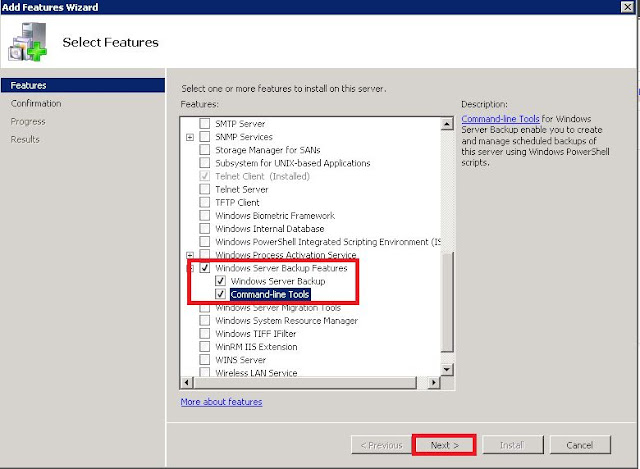Check Windows PowerShell Integrated Scripting Environment checkbox
Viewport: 640px width, 469px height.
pos(204,241)
